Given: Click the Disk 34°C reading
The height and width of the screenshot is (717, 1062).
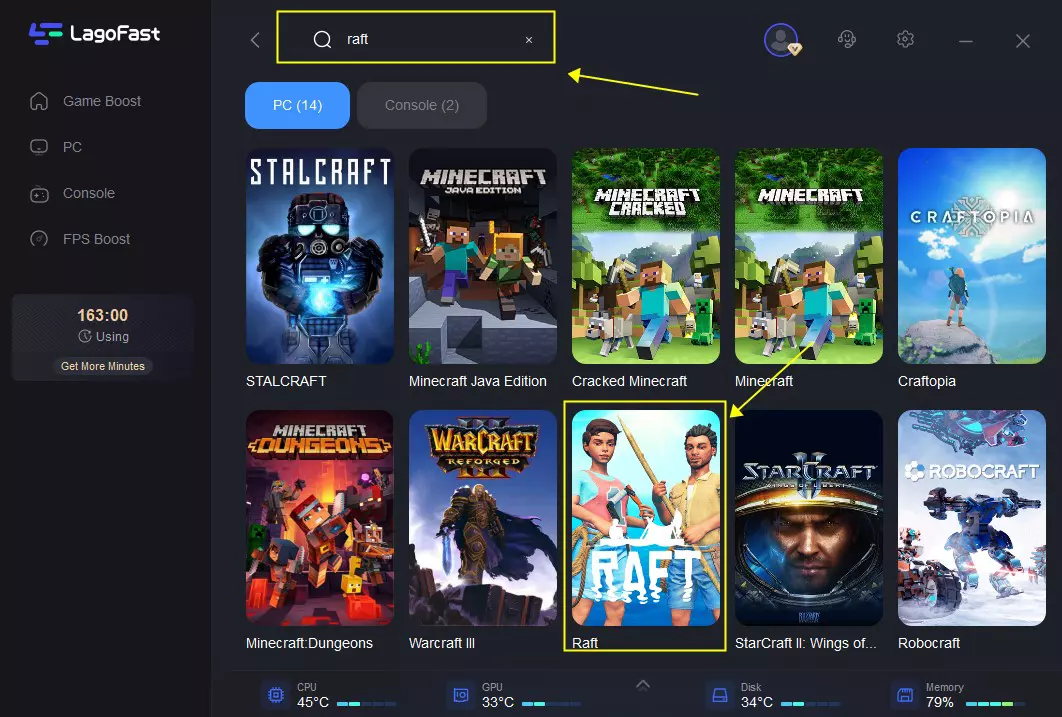Looking at the screenshot, I should pyautogui.click(x=757, y=702).
